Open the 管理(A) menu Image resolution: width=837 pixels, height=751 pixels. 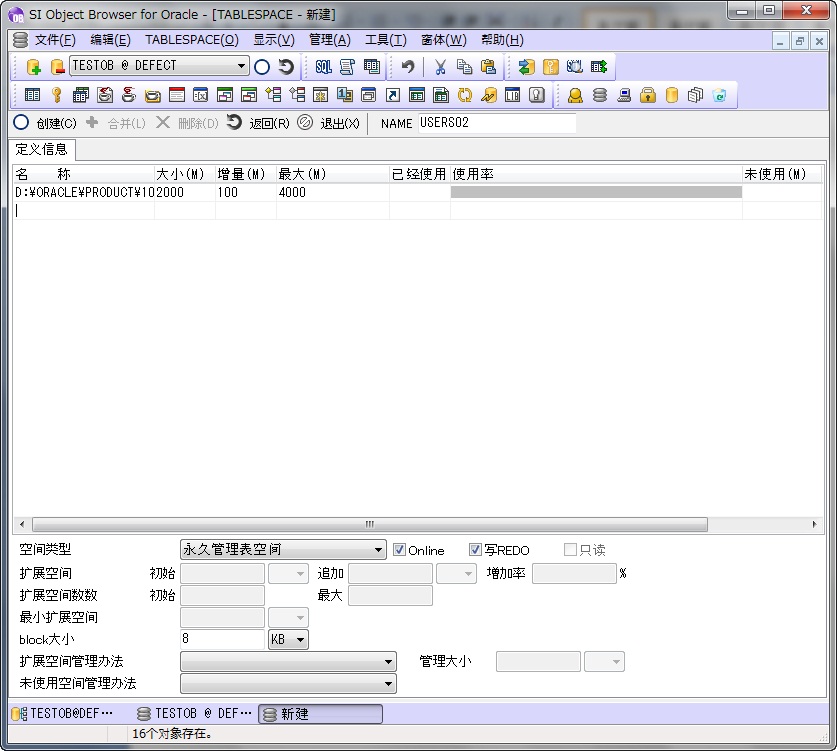coord(330,40)
